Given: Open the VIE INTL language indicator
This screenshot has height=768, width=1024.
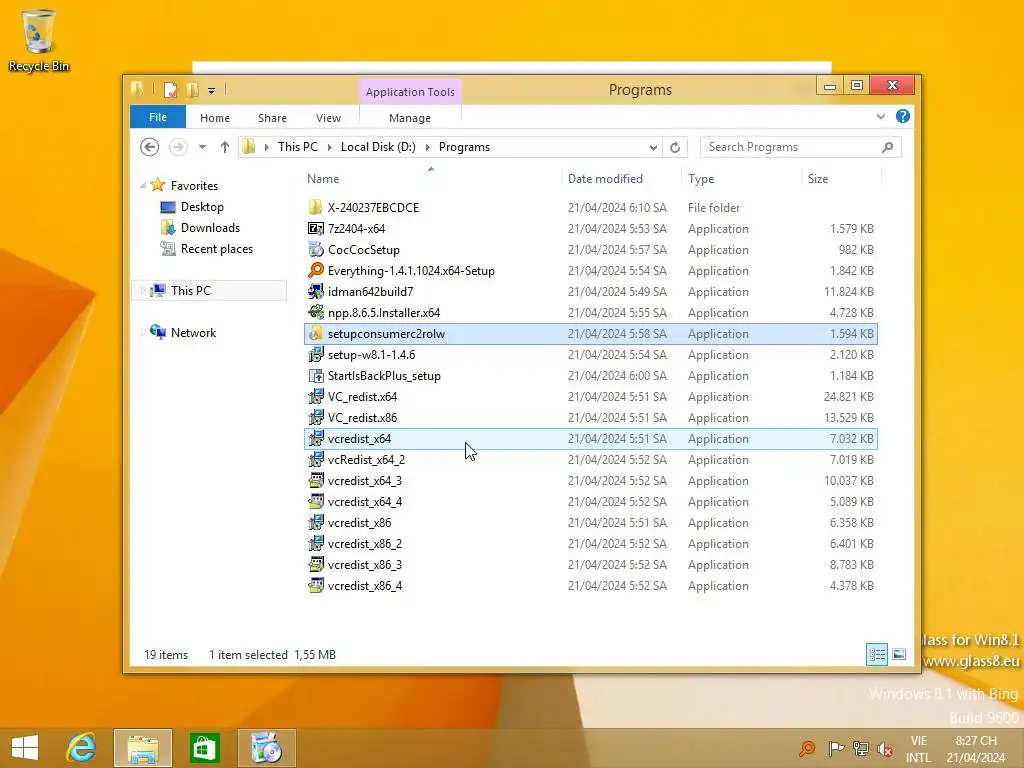Looking at the screenshot, I should tap(918, 749).
